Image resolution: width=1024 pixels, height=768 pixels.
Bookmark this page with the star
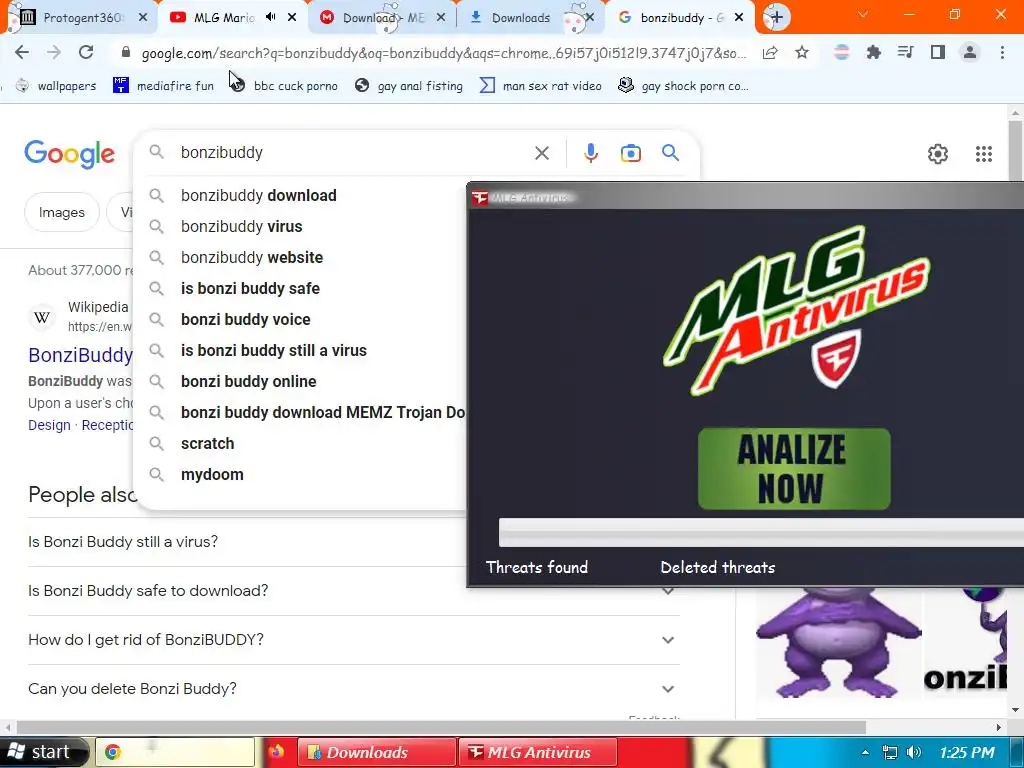point(802,52)
